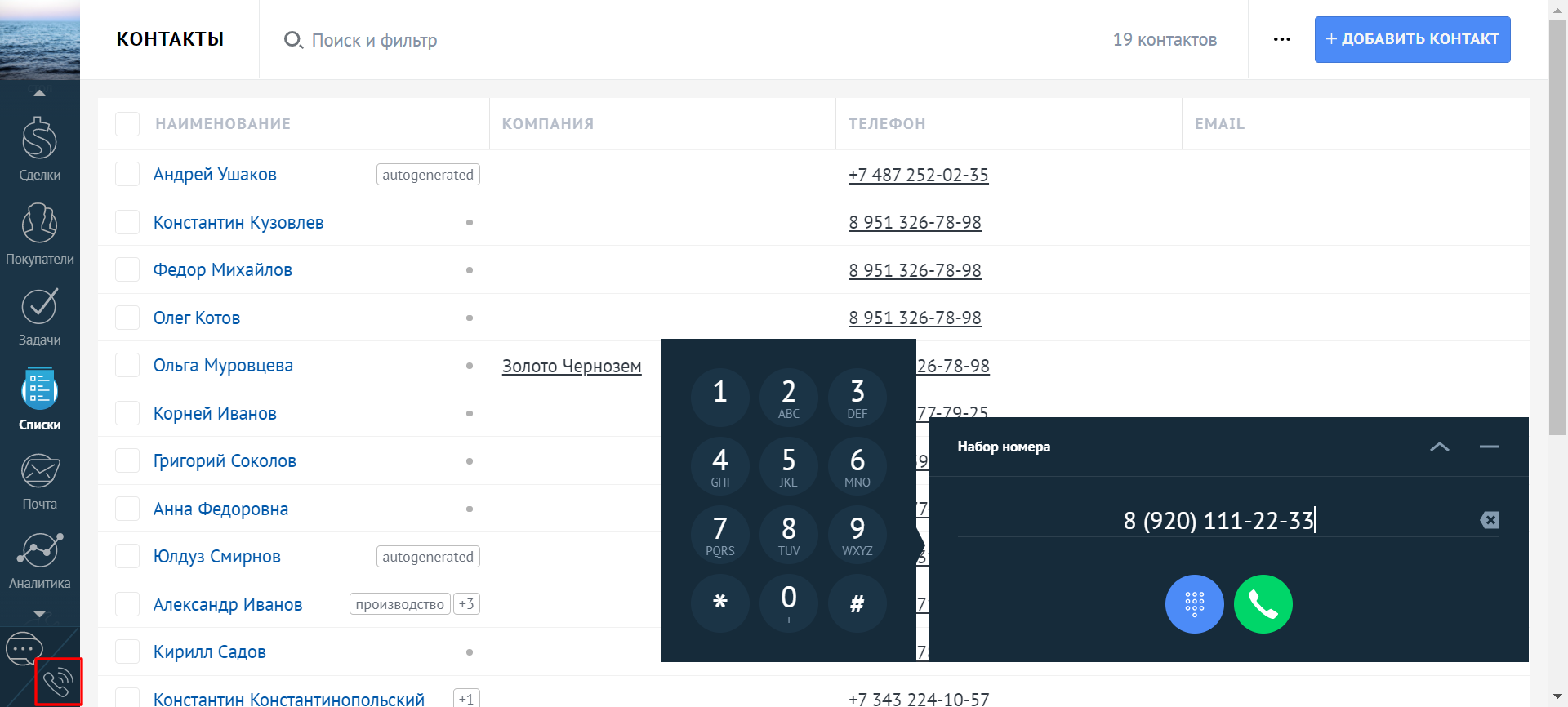Open the Покупатели sidebar icon

(x=39, y=233)
